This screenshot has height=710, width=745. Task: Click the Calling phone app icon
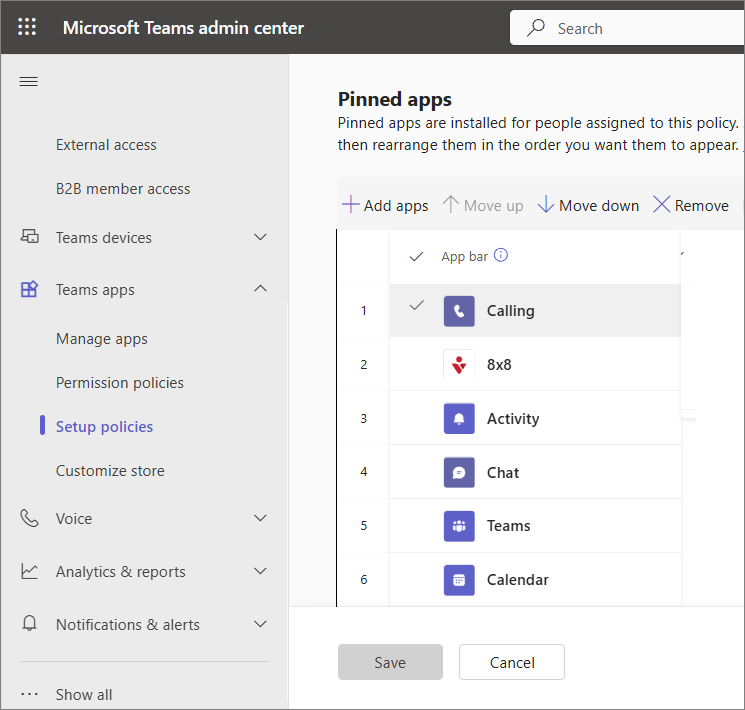click(x=459, y=311)
